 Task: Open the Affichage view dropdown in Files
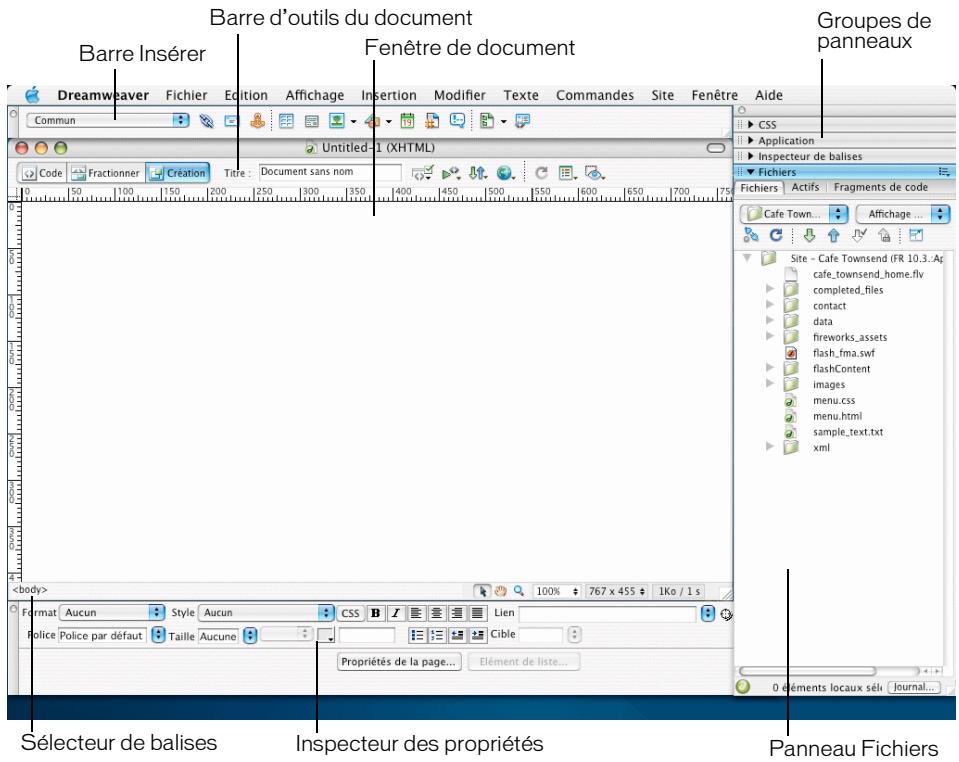902,213
